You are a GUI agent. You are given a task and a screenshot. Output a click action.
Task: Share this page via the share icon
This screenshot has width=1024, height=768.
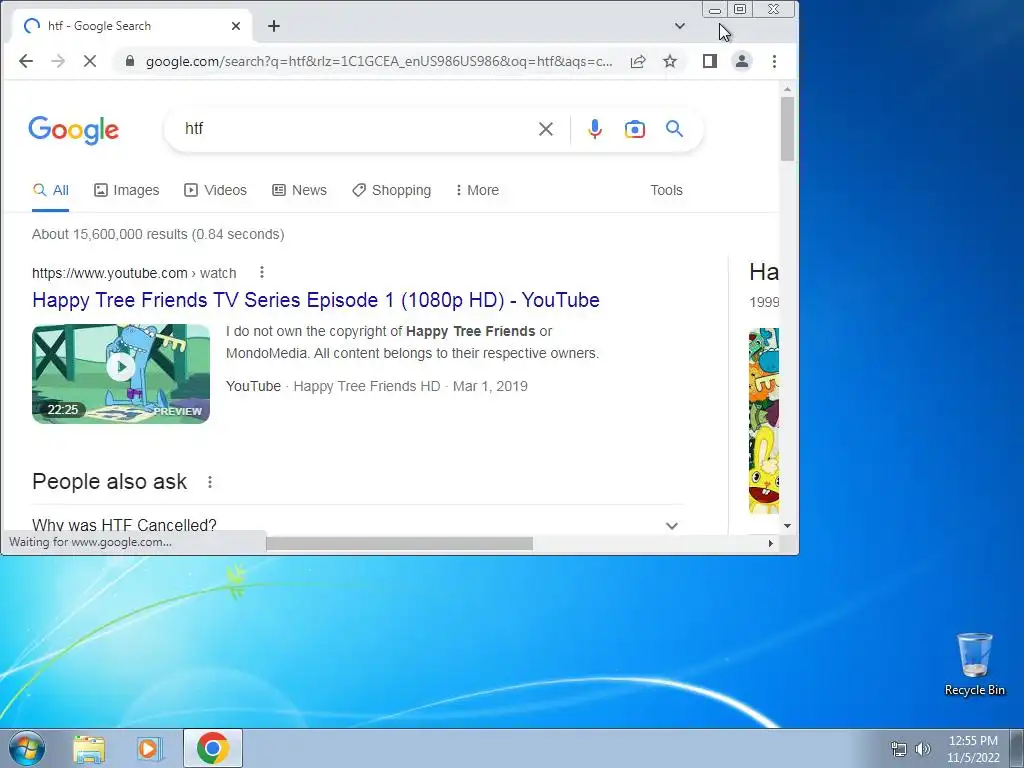point(638,61)
